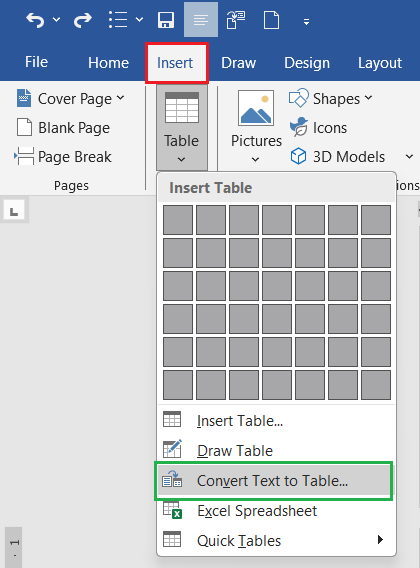The width and height of the screenshot is (420, 568).
Task: Expand the Cover Page dropdown chevron
Action: [x=120, y=98]
